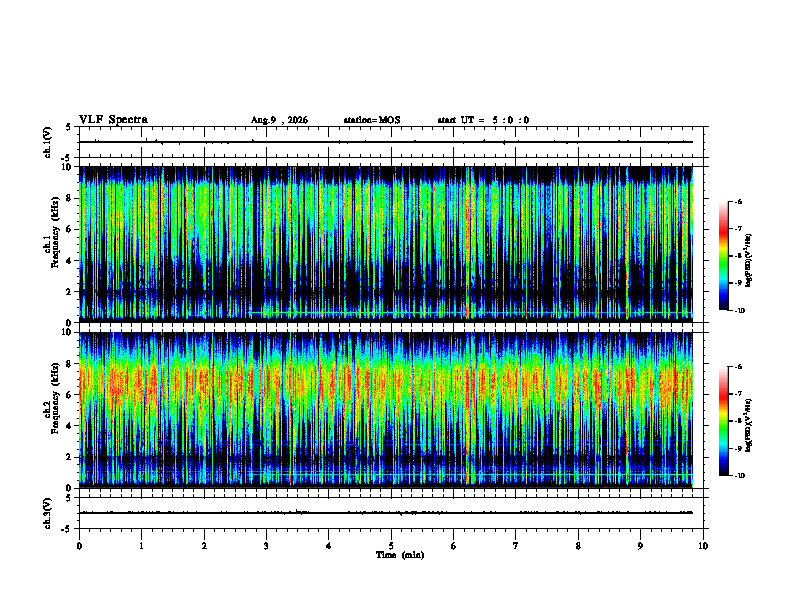This screenshot has height=612, width=792.
Task: Click the ch.3(V) axis label
Action: tap(48, 514)
